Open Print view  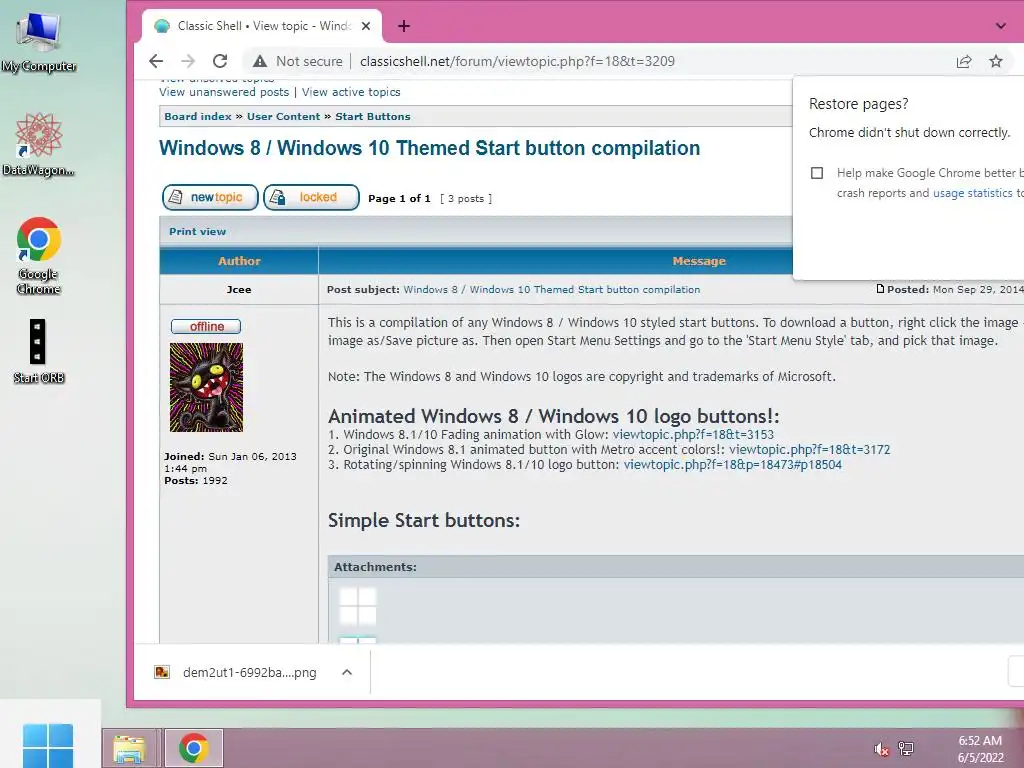click(x=197, y=231)
